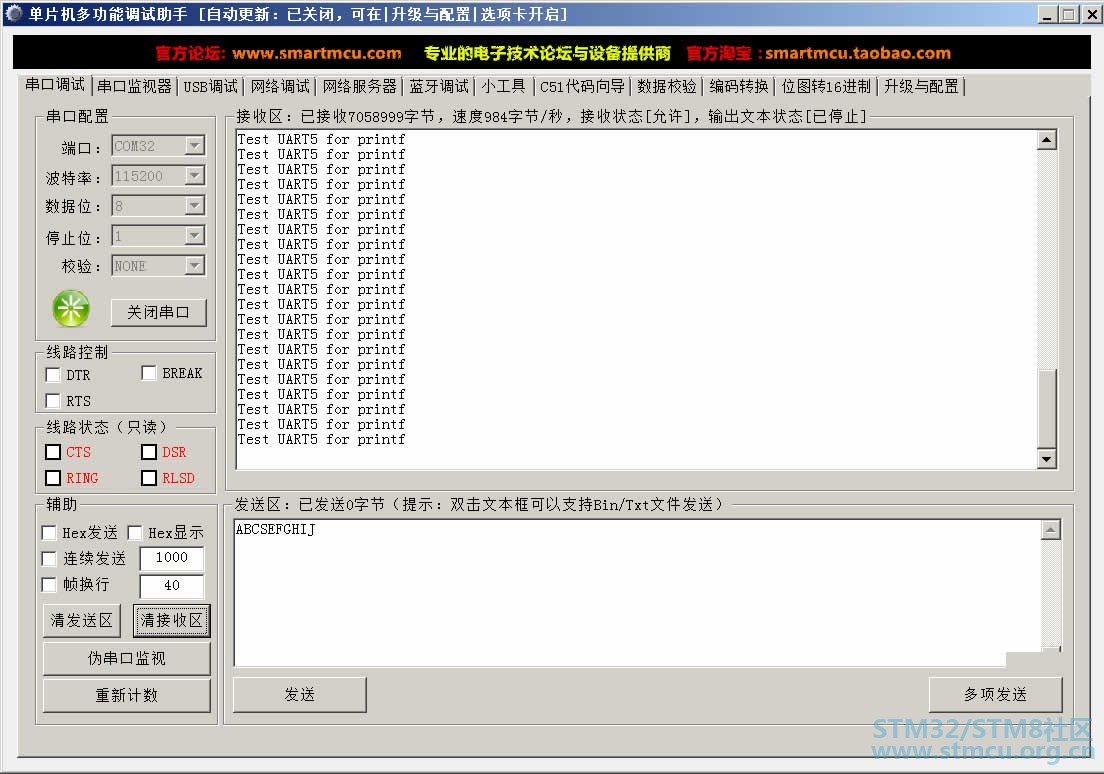Click the send area scrollbar up arrow
Image resolution: width=1104 pixels, height=774 pixels.
pyautogui.click(x=1050, y=530)
